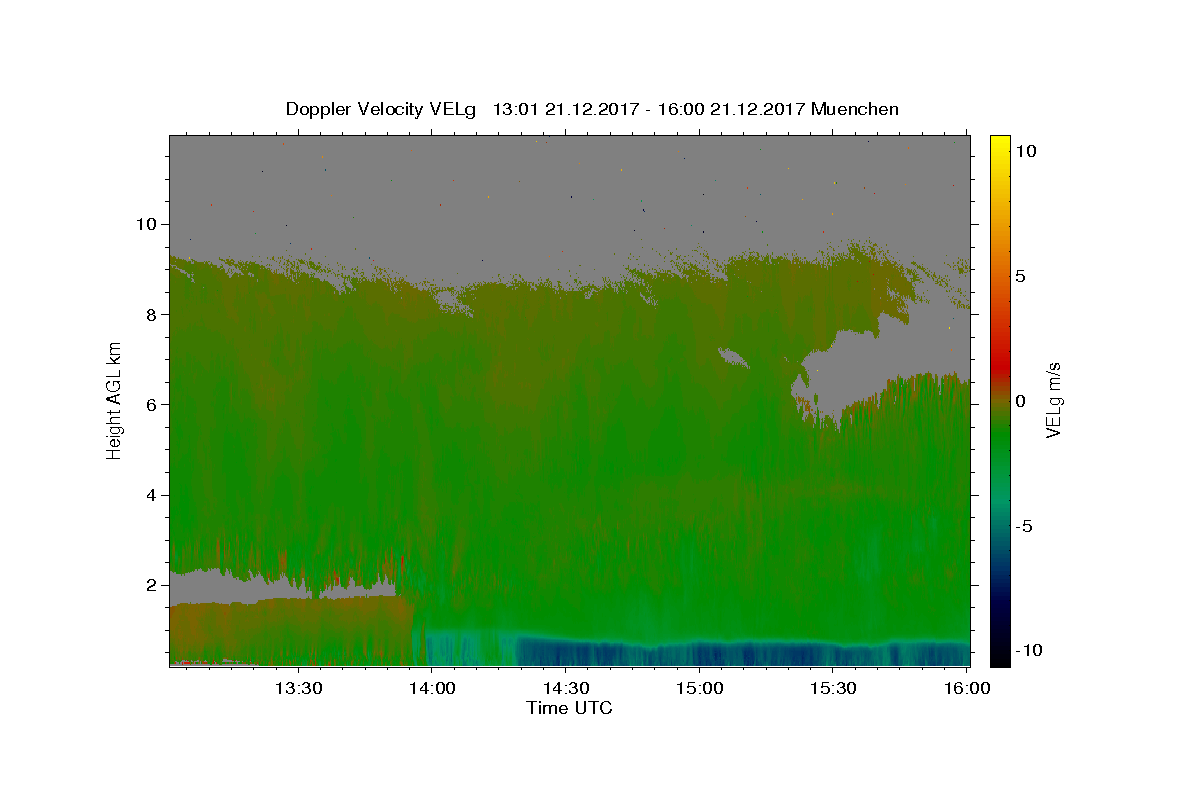Click the 15:30 time axis label
The height and width of the screenshot is (800, 1200).
(834, 688)
